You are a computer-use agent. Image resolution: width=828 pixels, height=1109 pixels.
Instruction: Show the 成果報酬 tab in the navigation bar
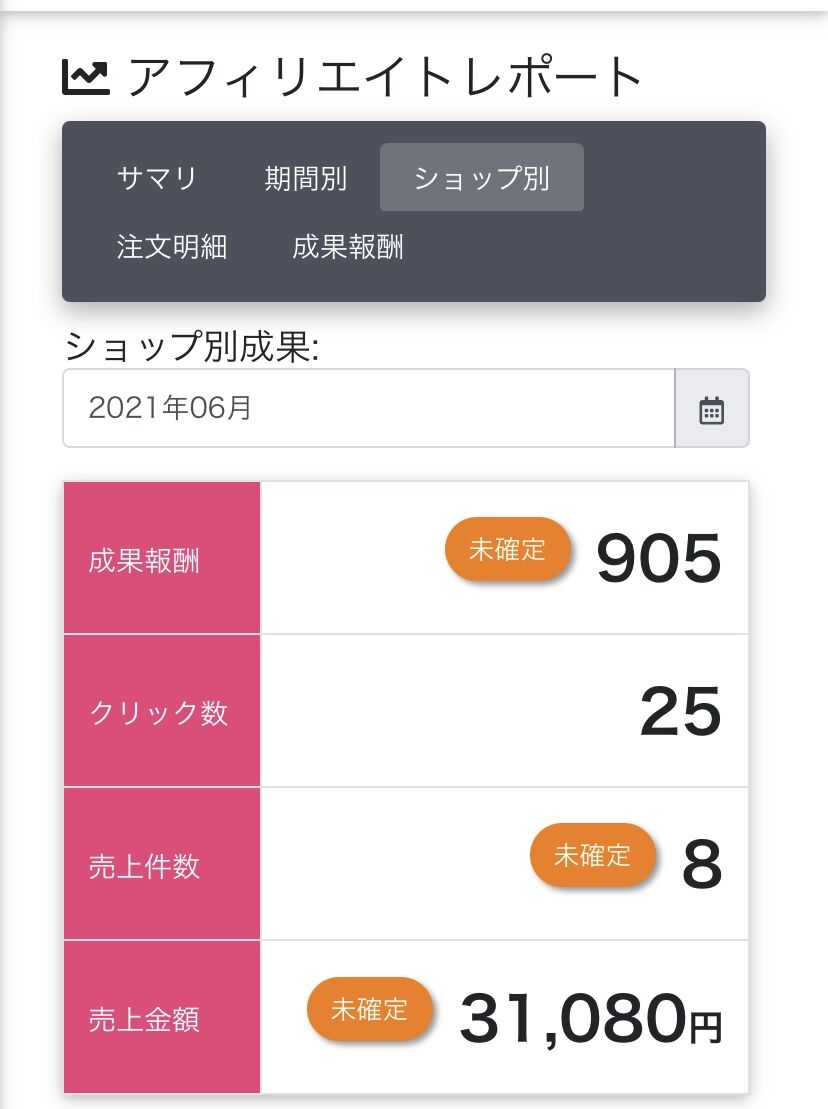click(x=348, y=246)
